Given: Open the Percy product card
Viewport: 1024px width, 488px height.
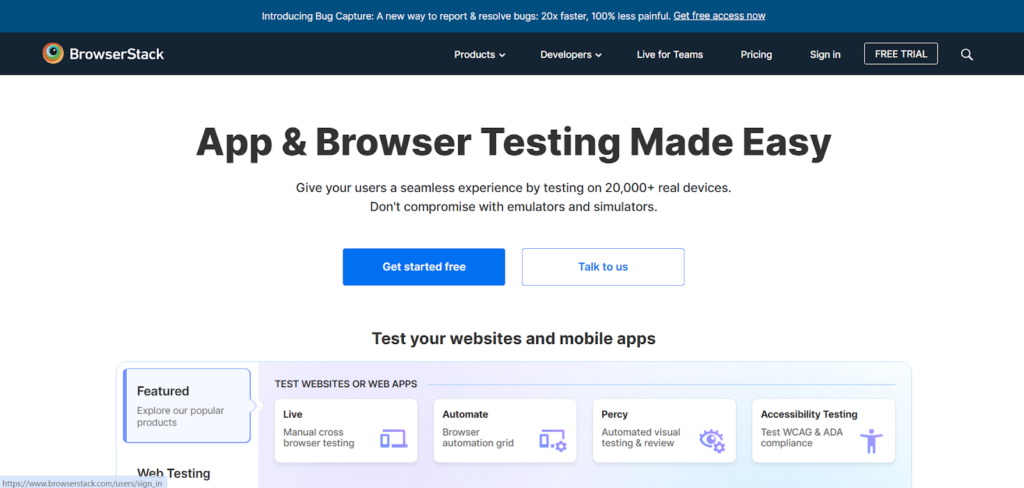Looking at the screenshot, I should 664,431.
